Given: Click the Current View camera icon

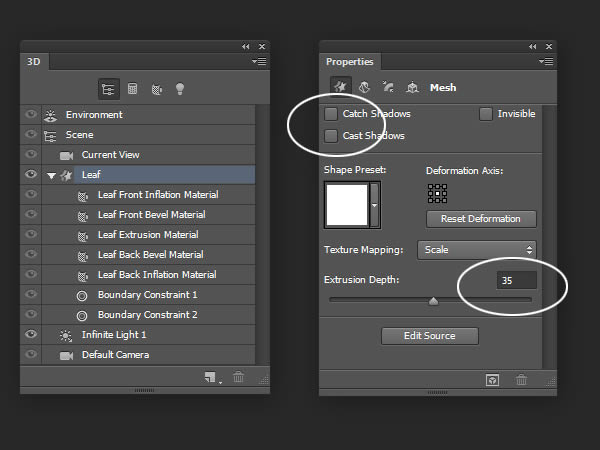Looking at the screenshot, I should point(66,156).
